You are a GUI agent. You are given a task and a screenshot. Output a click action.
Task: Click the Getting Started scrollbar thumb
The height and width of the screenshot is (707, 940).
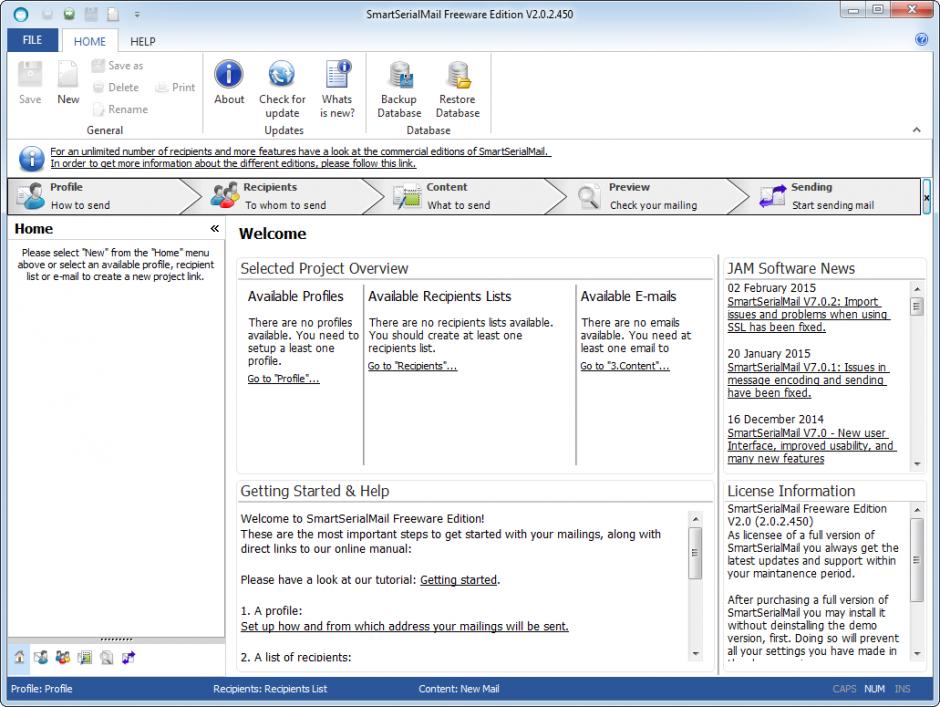point(695,553)
